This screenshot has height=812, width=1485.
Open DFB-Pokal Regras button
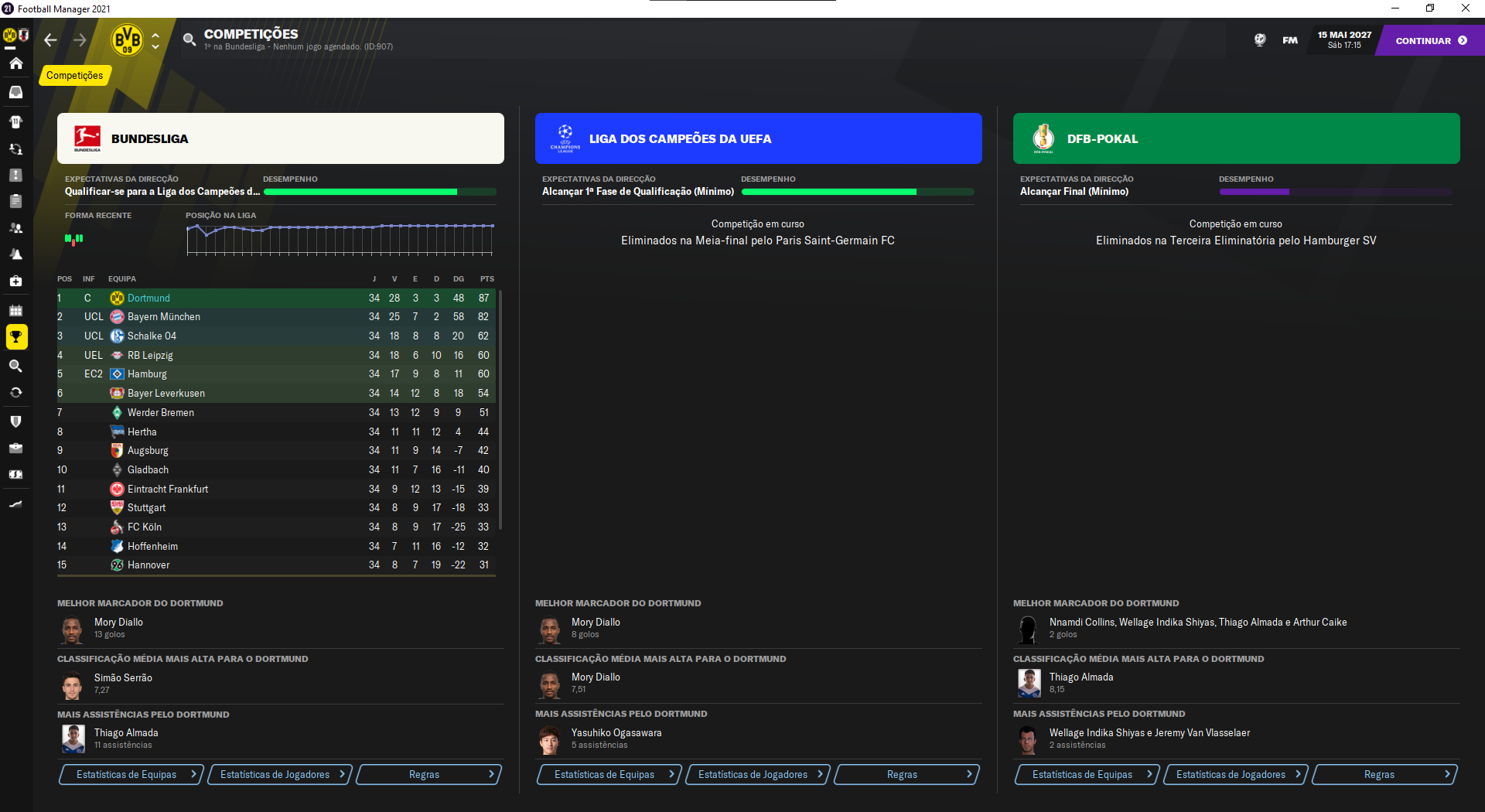[x=1385, y=775]
